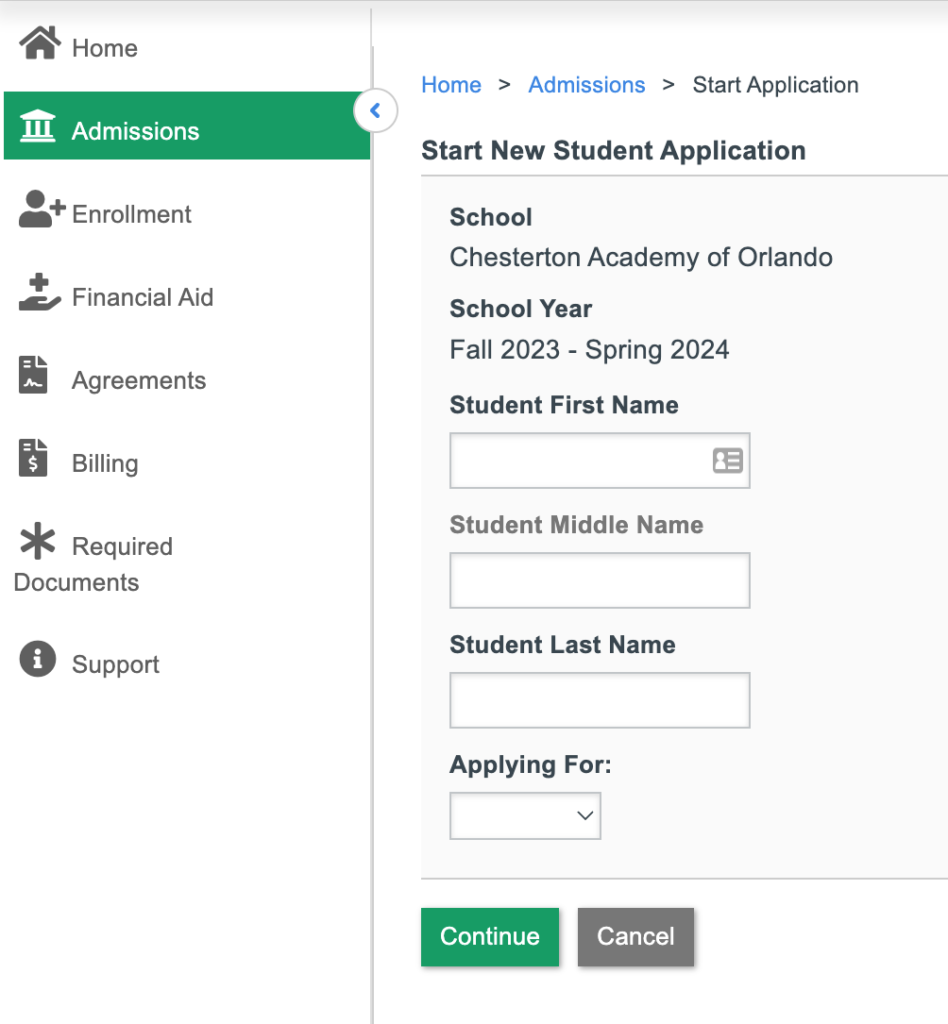Focus the Student Middle Name field
Screen dimensions: 948x1024
tap(599, 581)
